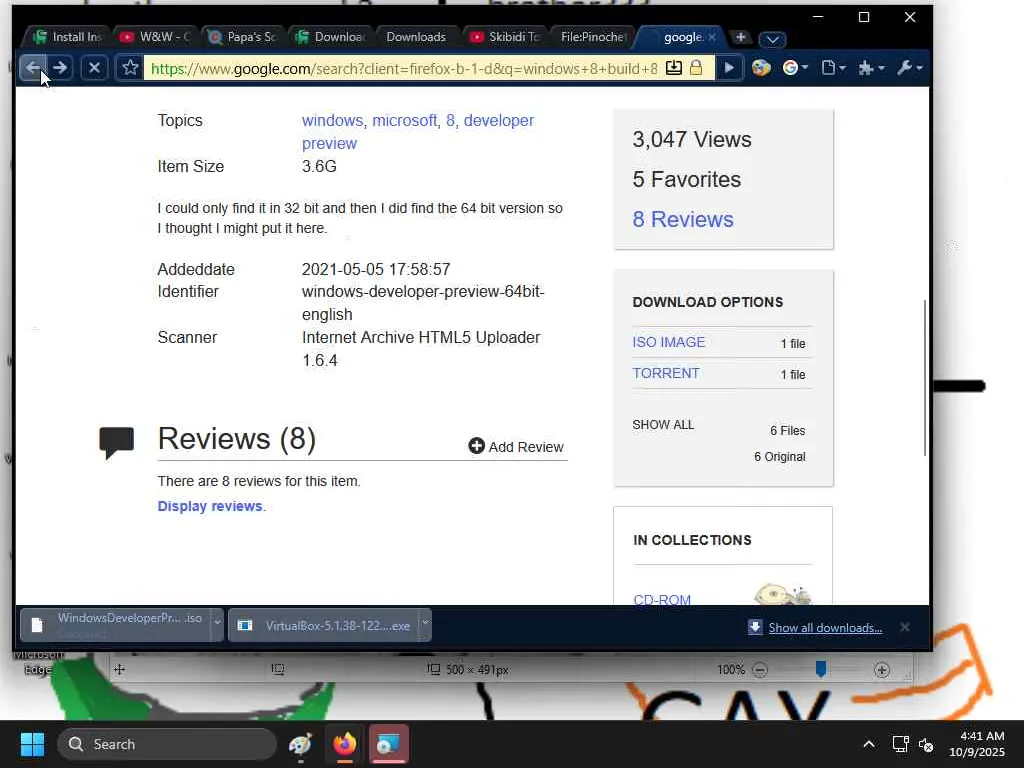Open the VirtualBox-5.1.38 exe download item
This screenshot has width=1024, height=768.
pyautogui.click(x=325, y=625)
